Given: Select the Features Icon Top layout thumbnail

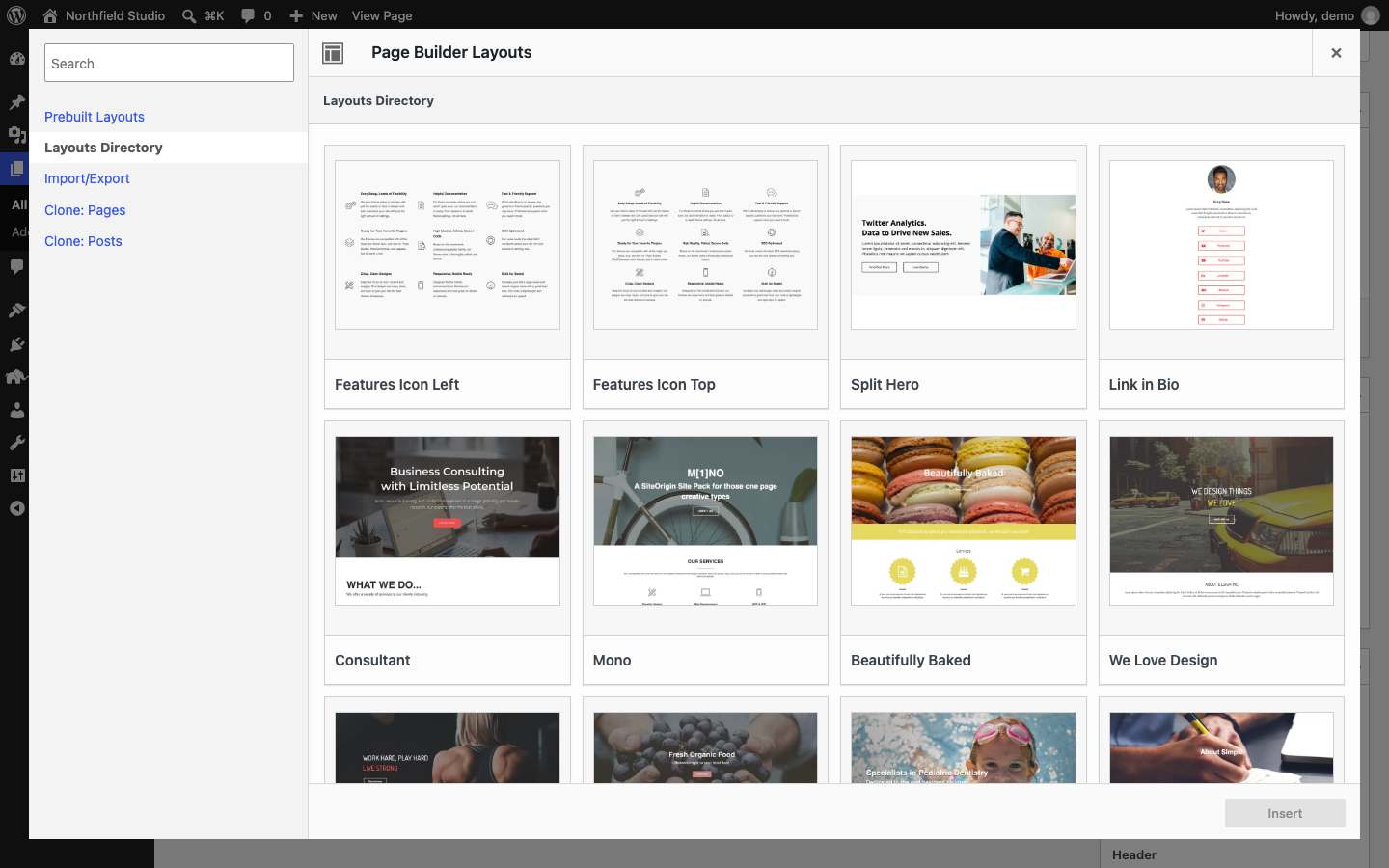Looking at the screenshot, I should [x=705, y=245].
